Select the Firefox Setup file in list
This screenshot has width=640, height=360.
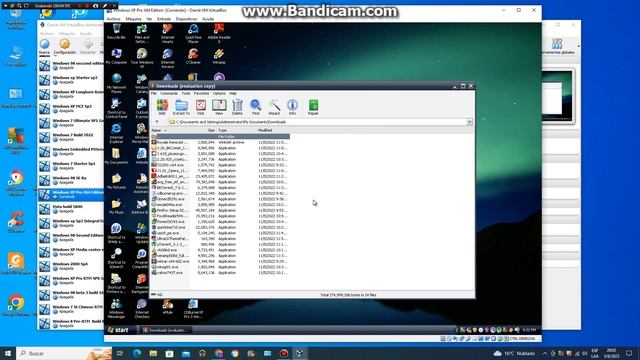220,210
